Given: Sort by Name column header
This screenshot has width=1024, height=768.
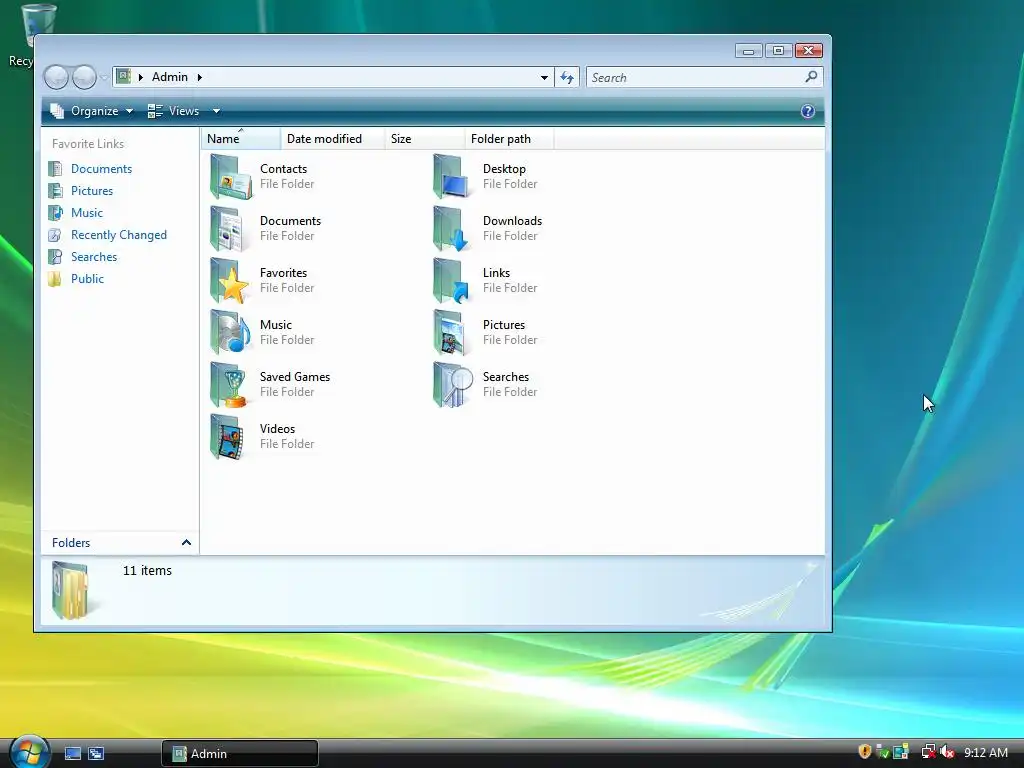Looking at the screenshot, I should pyautogui.click(x=240, y=138).
